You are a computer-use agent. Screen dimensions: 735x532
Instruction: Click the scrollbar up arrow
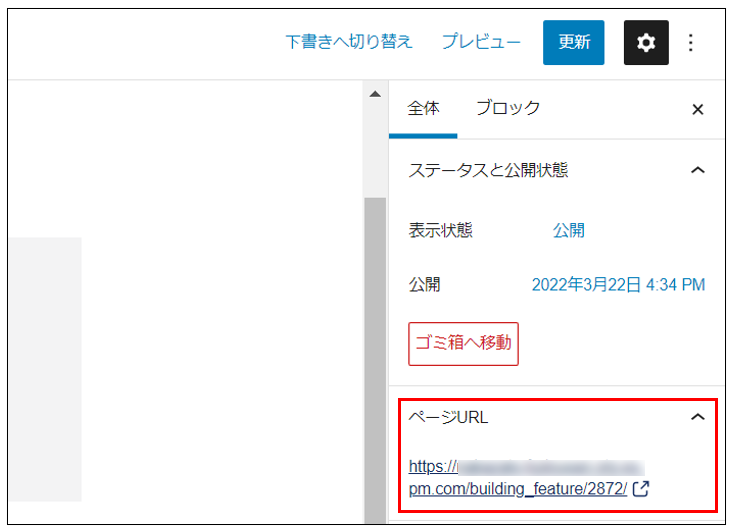coord(375,94)
